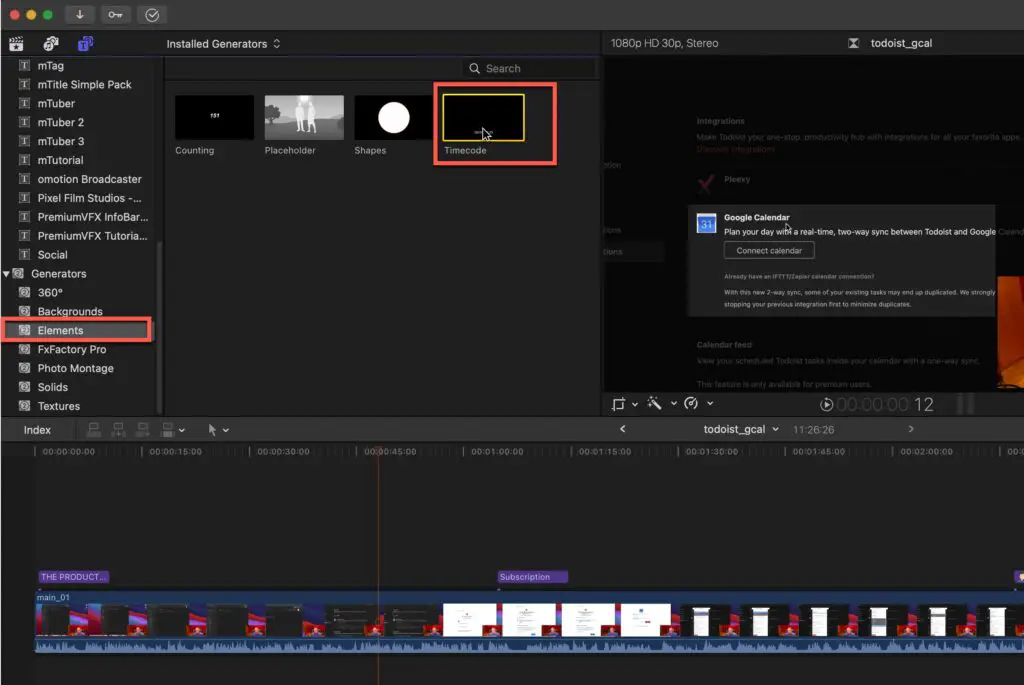Screen dimensions: 1024x685
Task: Open the edit mode chevron beside Overwrite
Action: (x=182, y=430)
